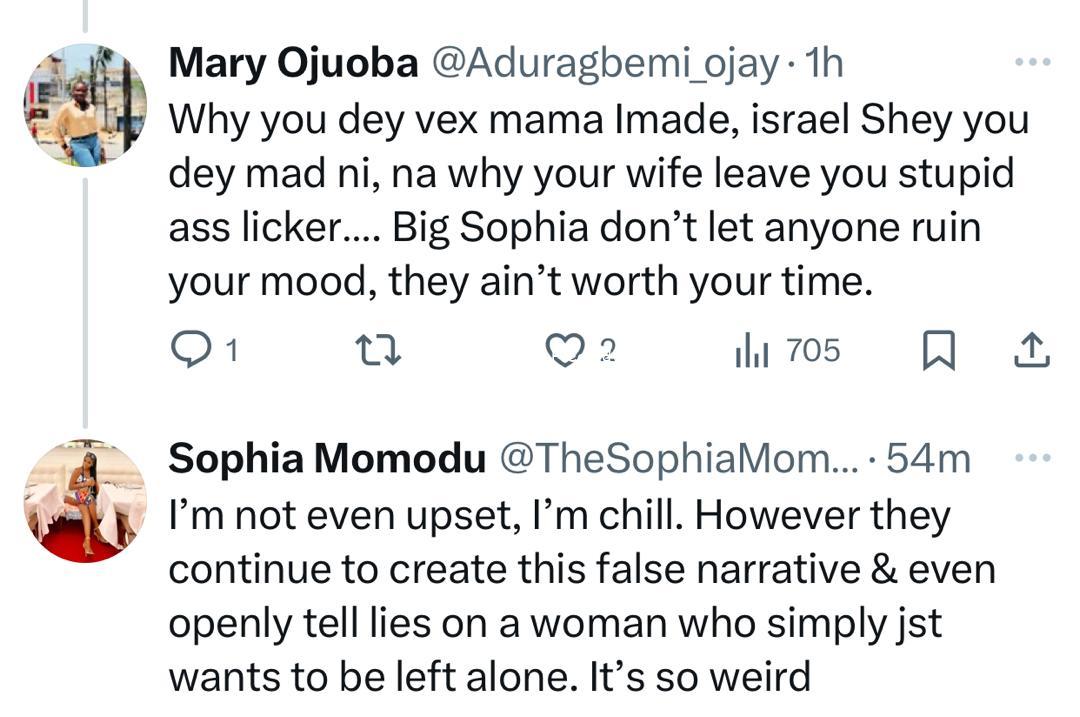Click the Sophia Momodu display name
The image size is (1080, 717).
click(327, 459)
